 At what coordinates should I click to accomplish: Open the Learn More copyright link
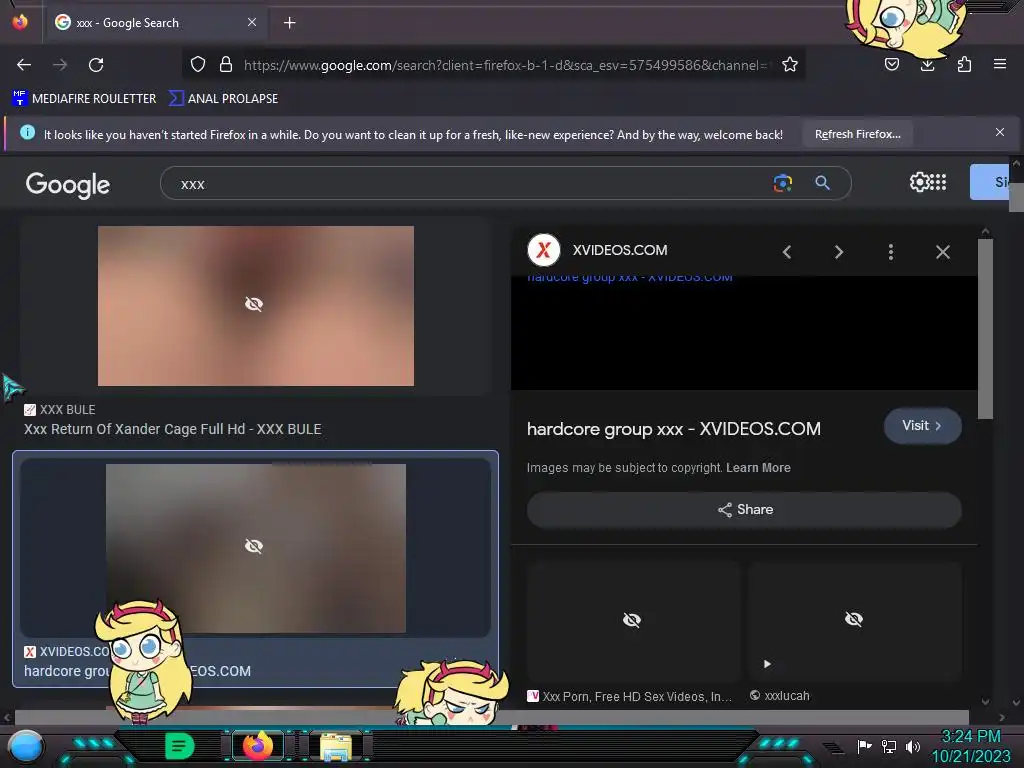coord(758,468)
